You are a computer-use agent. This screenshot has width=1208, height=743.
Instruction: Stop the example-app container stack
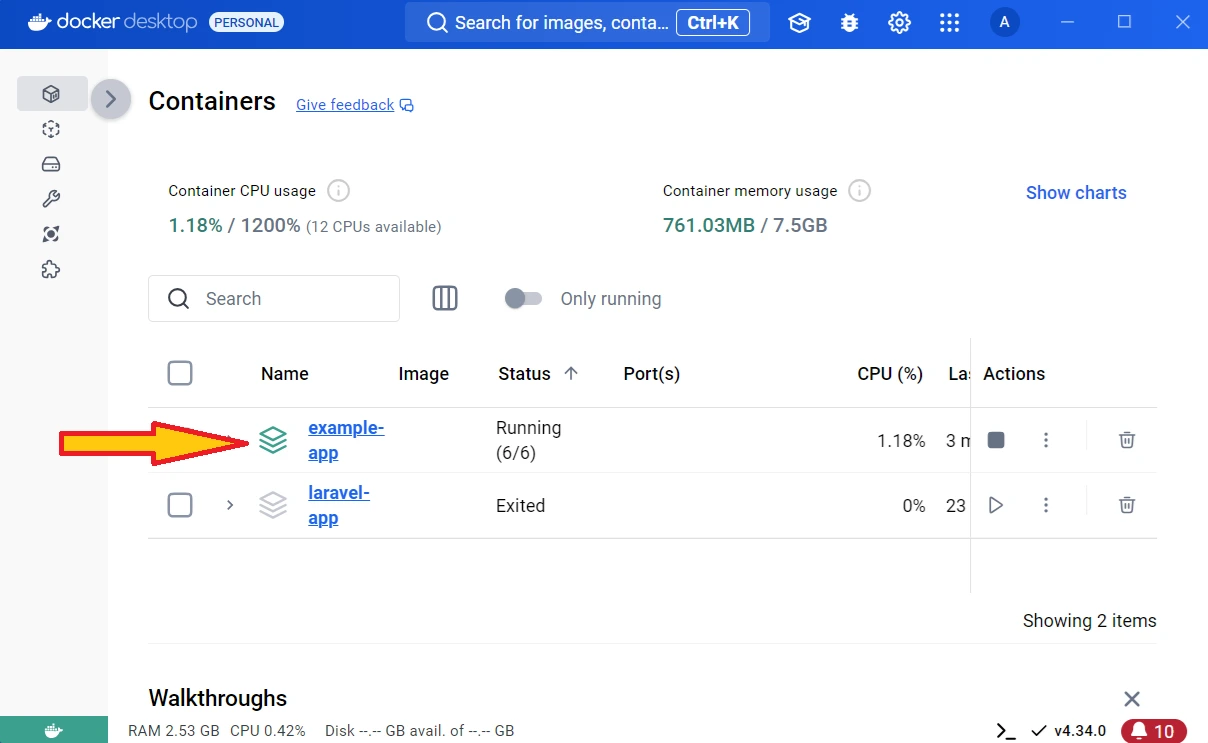click(x=995, y=440)
